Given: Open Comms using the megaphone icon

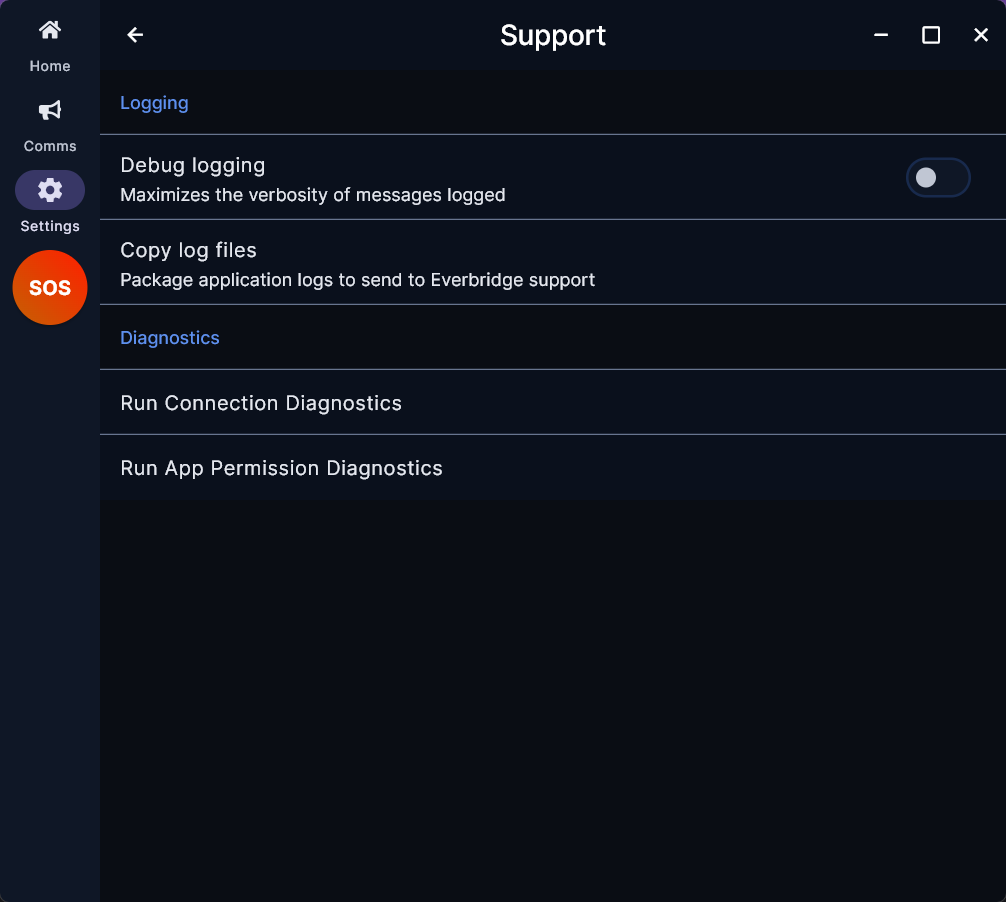Looking at the screenshot, I should 49,110.
